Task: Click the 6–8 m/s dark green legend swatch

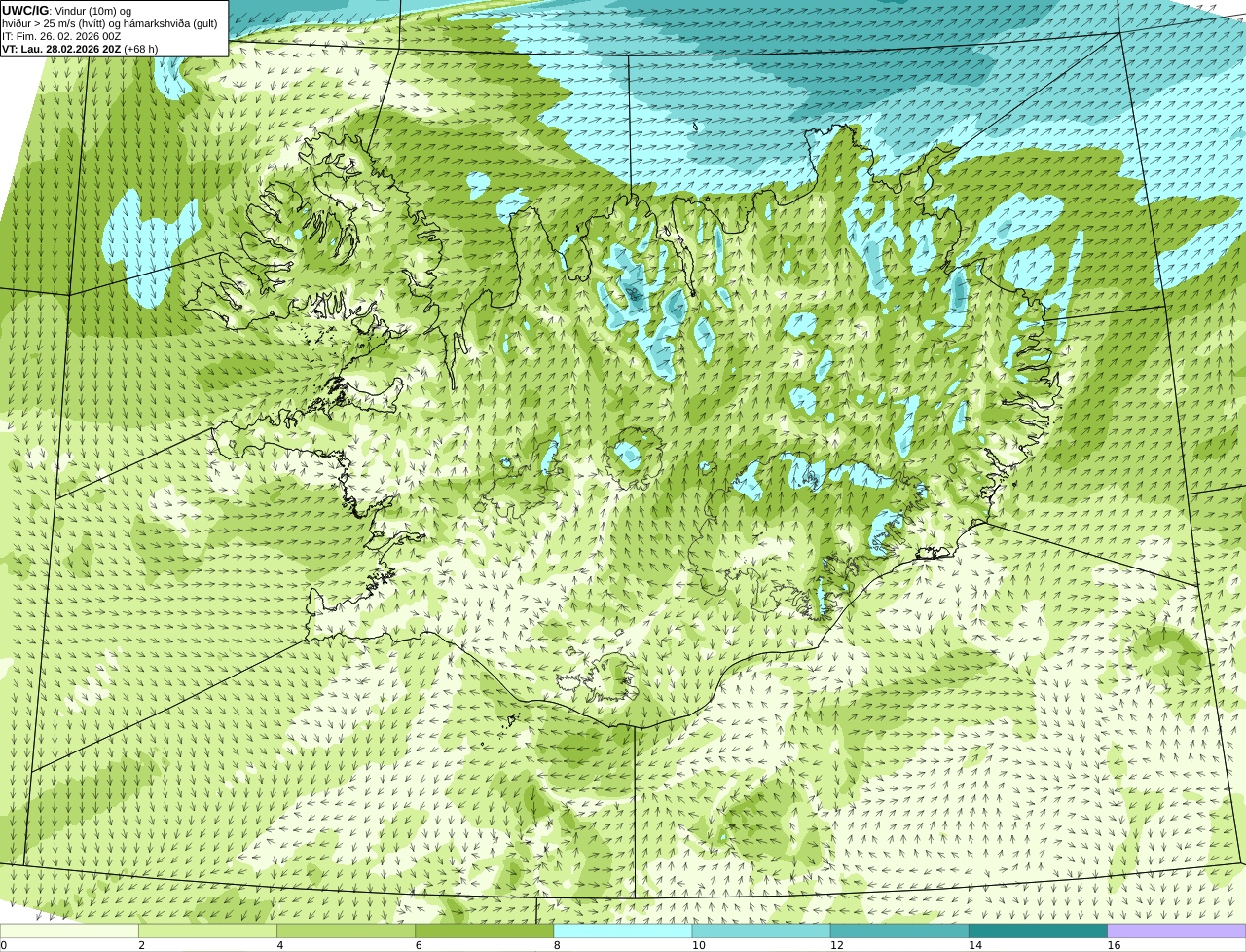Action: pyautogui.click(x=485, y=931)
